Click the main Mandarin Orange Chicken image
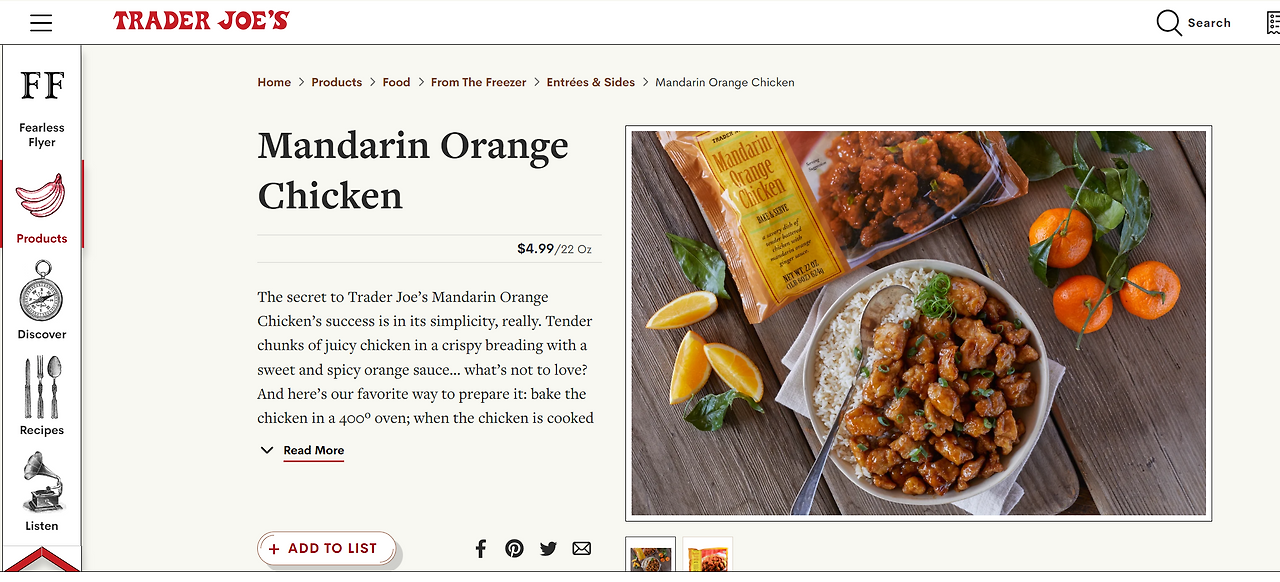 918,323
